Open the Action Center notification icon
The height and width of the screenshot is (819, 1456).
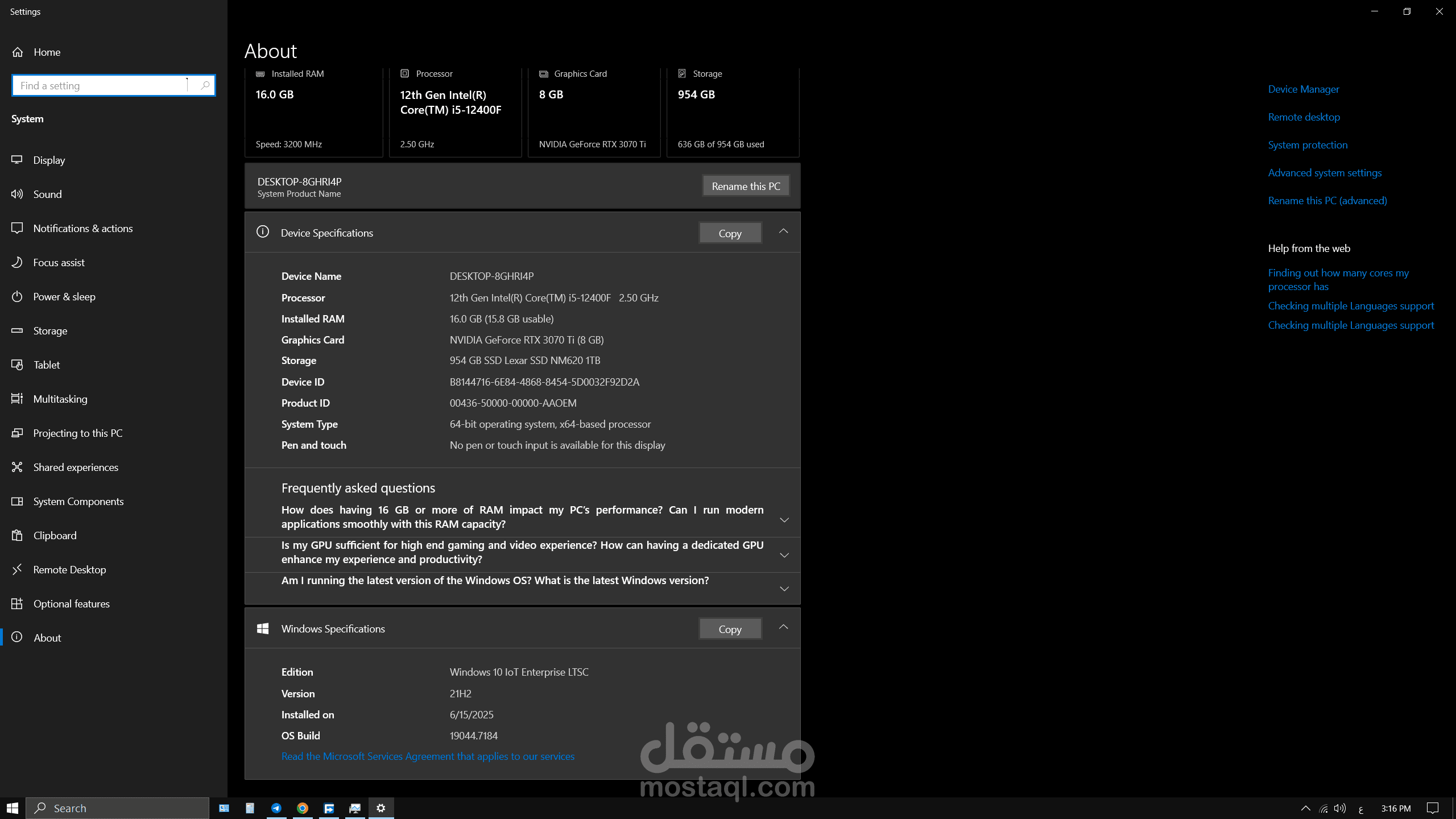tap(1433, 808)
